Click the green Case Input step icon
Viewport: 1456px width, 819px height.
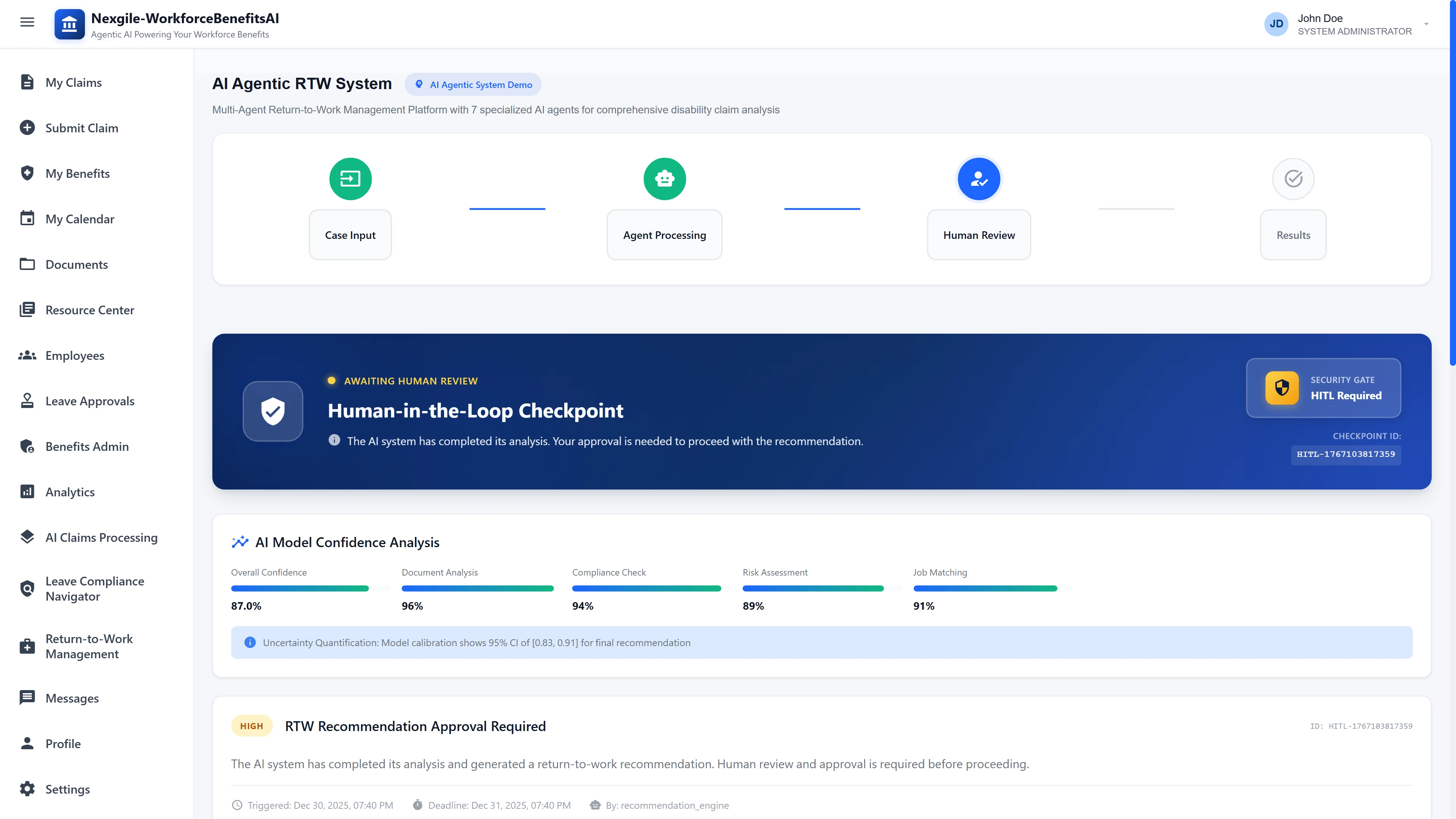(350, 179)
